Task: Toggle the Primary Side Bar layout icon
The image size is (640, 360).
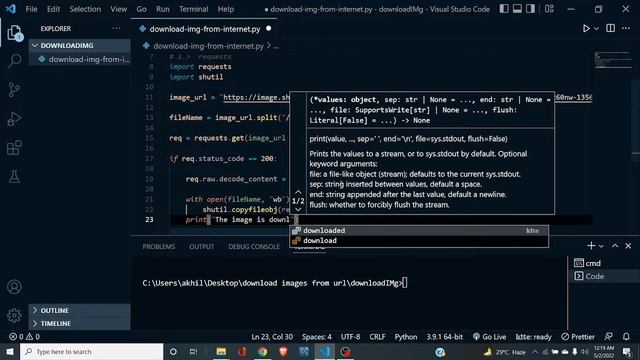Action: click(504, 9)
